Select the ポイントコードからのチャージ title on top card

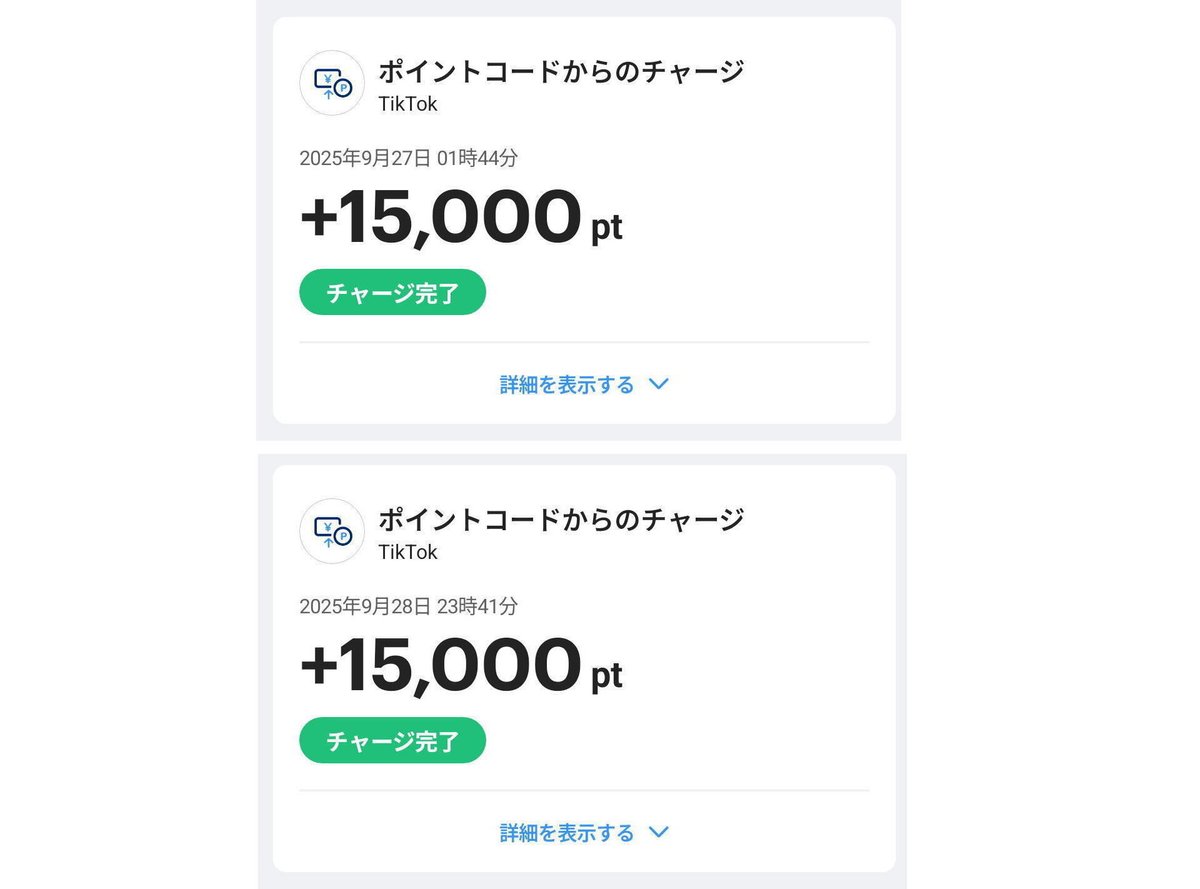click(561, 71)
